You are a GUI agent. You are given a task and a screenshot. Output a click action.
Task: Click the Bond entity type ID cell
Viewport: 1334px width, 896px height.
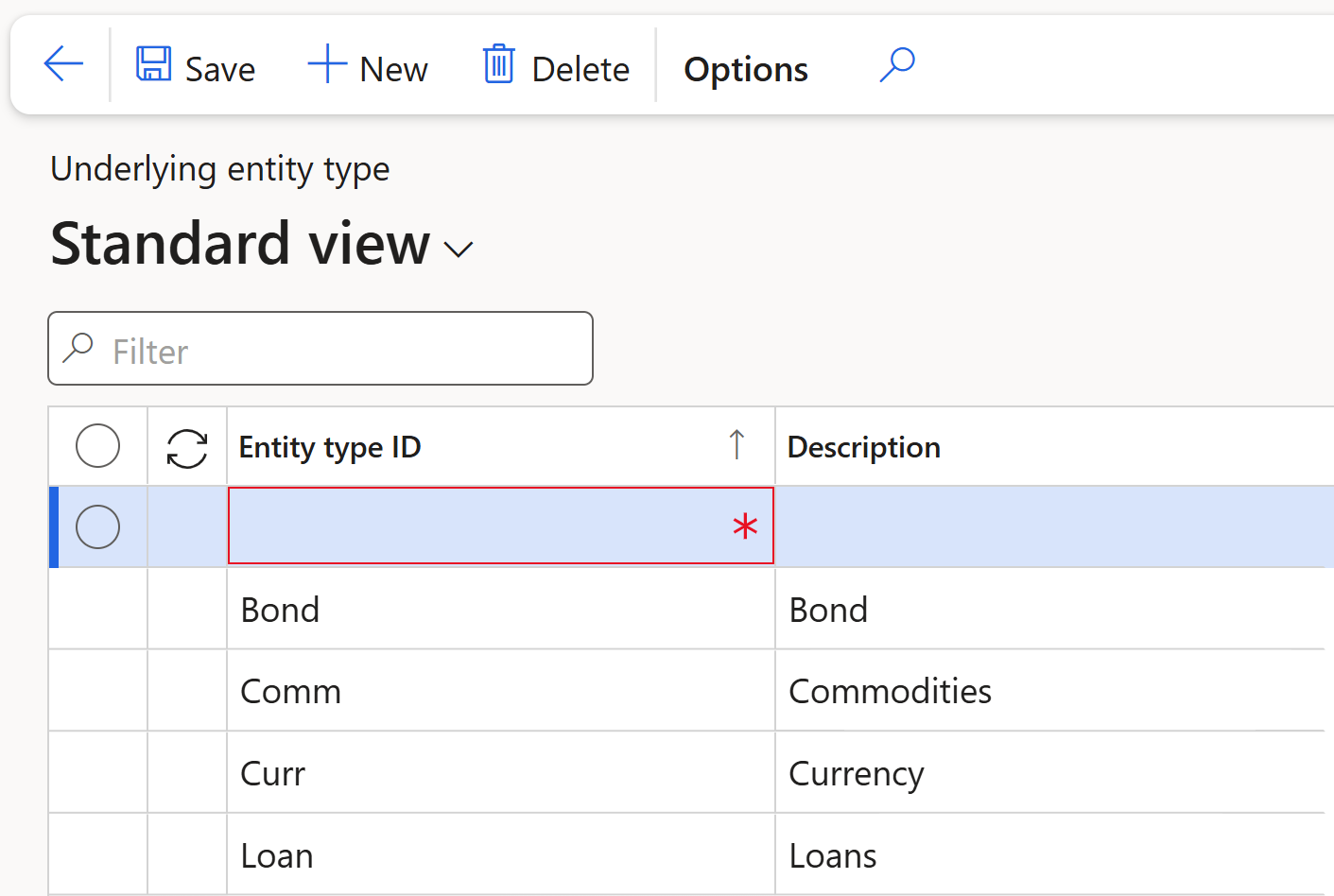pyautogui.click(x=281, y=610)
